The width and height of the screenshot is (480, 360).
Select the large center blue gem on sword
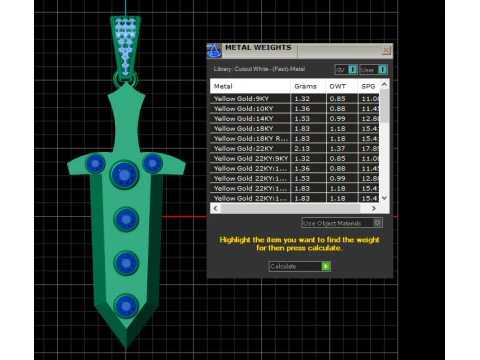124,175
